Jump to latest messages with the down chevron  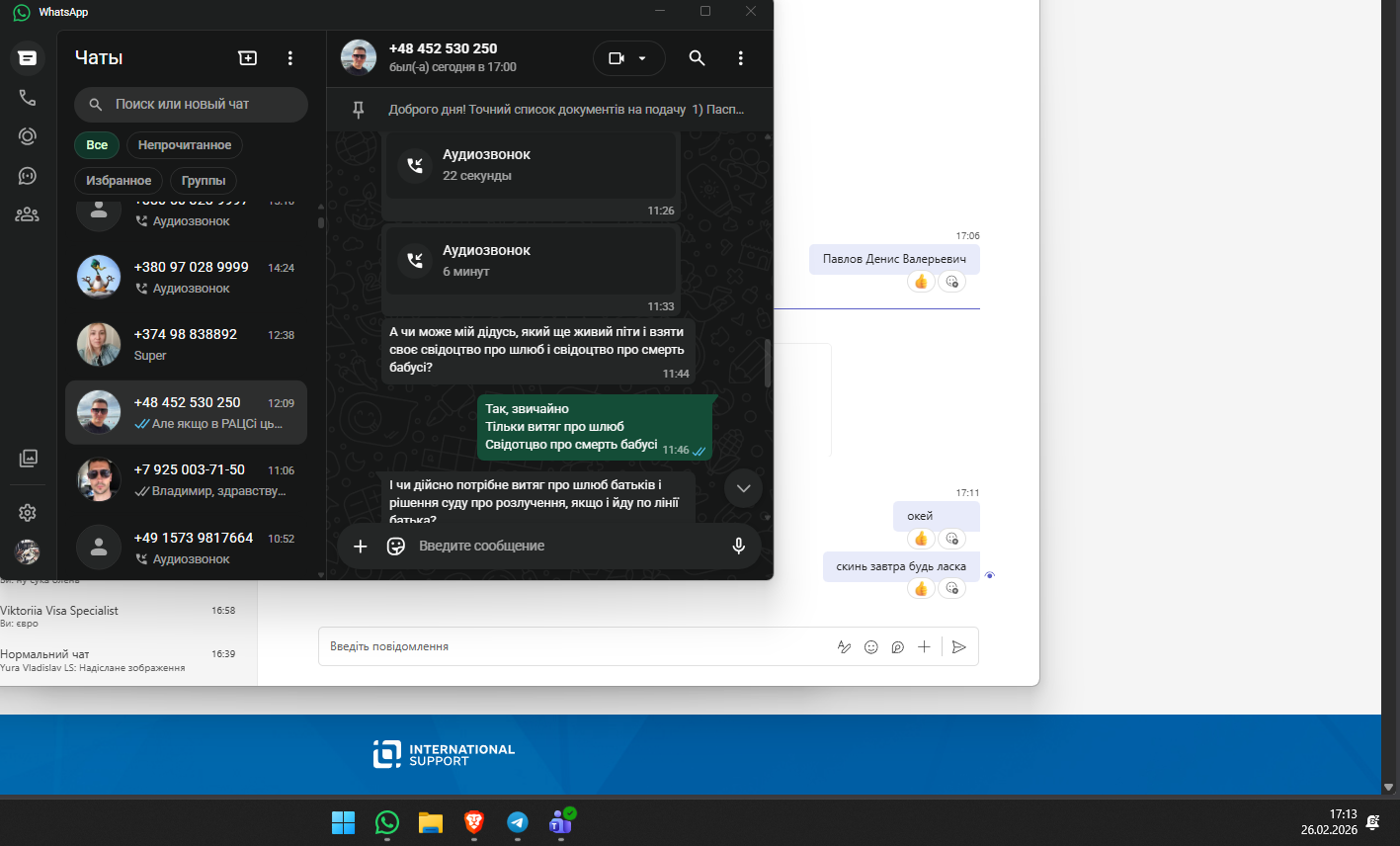pos(743,488)
